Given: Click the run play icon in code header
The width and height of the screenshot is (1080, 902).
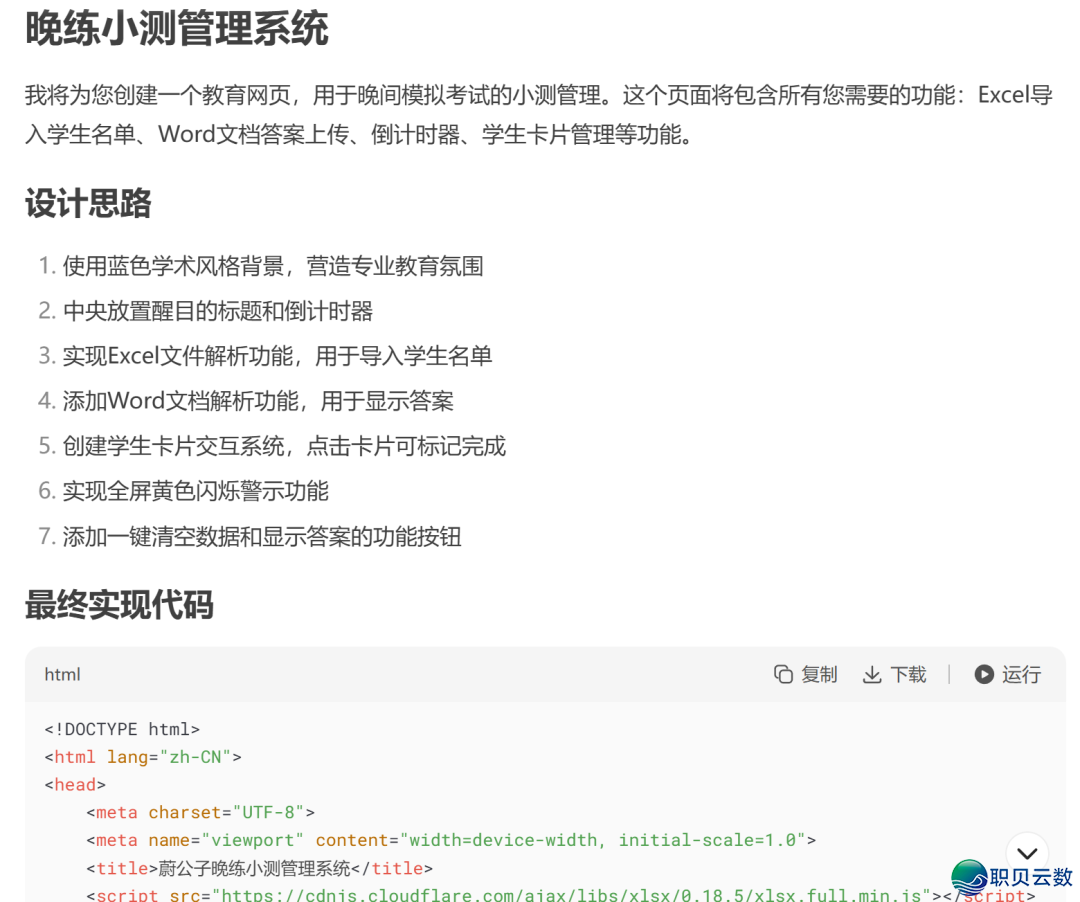Looking at the screenshot, I should 984,674.
